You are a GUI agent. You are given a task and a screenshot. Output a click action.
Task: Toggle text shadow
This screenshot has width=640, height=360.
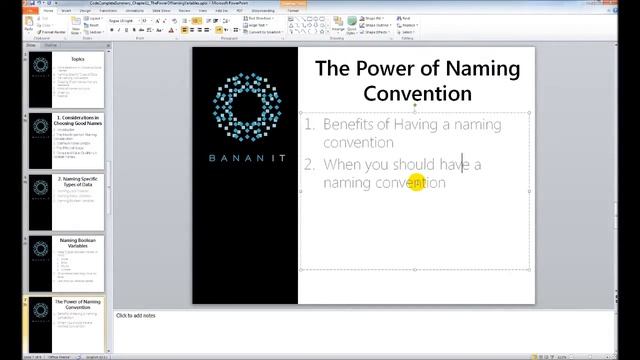coord(134,30)
